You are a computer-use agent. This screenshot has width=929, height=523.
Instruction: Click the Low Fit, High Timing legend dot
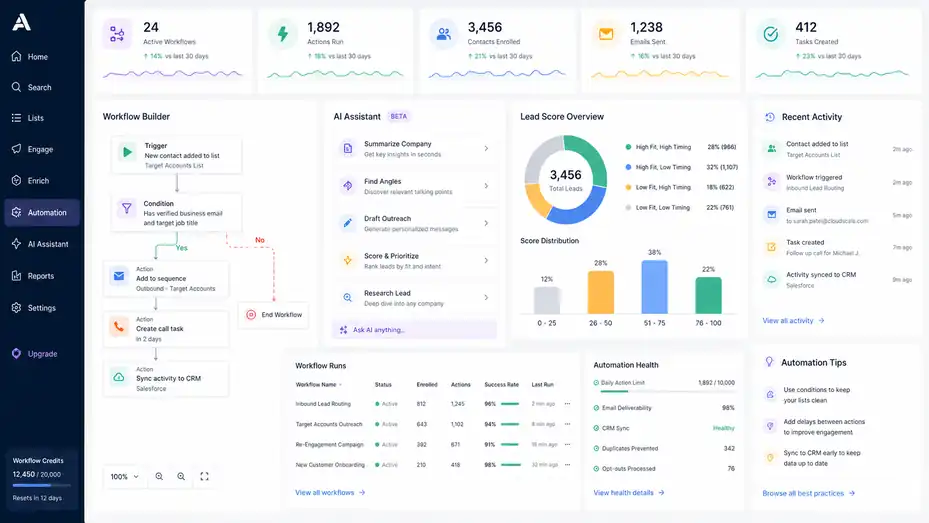click(x=628, y=187)
